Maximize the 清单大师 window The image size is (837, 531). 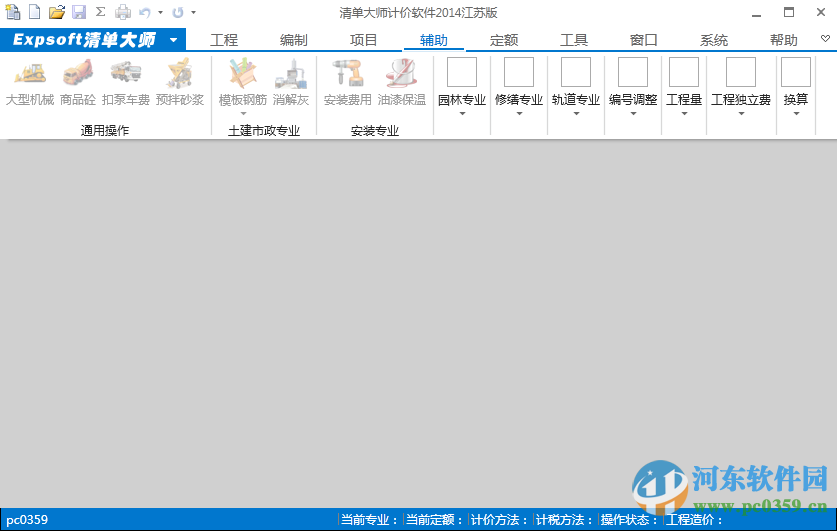(x=789, y=12)
